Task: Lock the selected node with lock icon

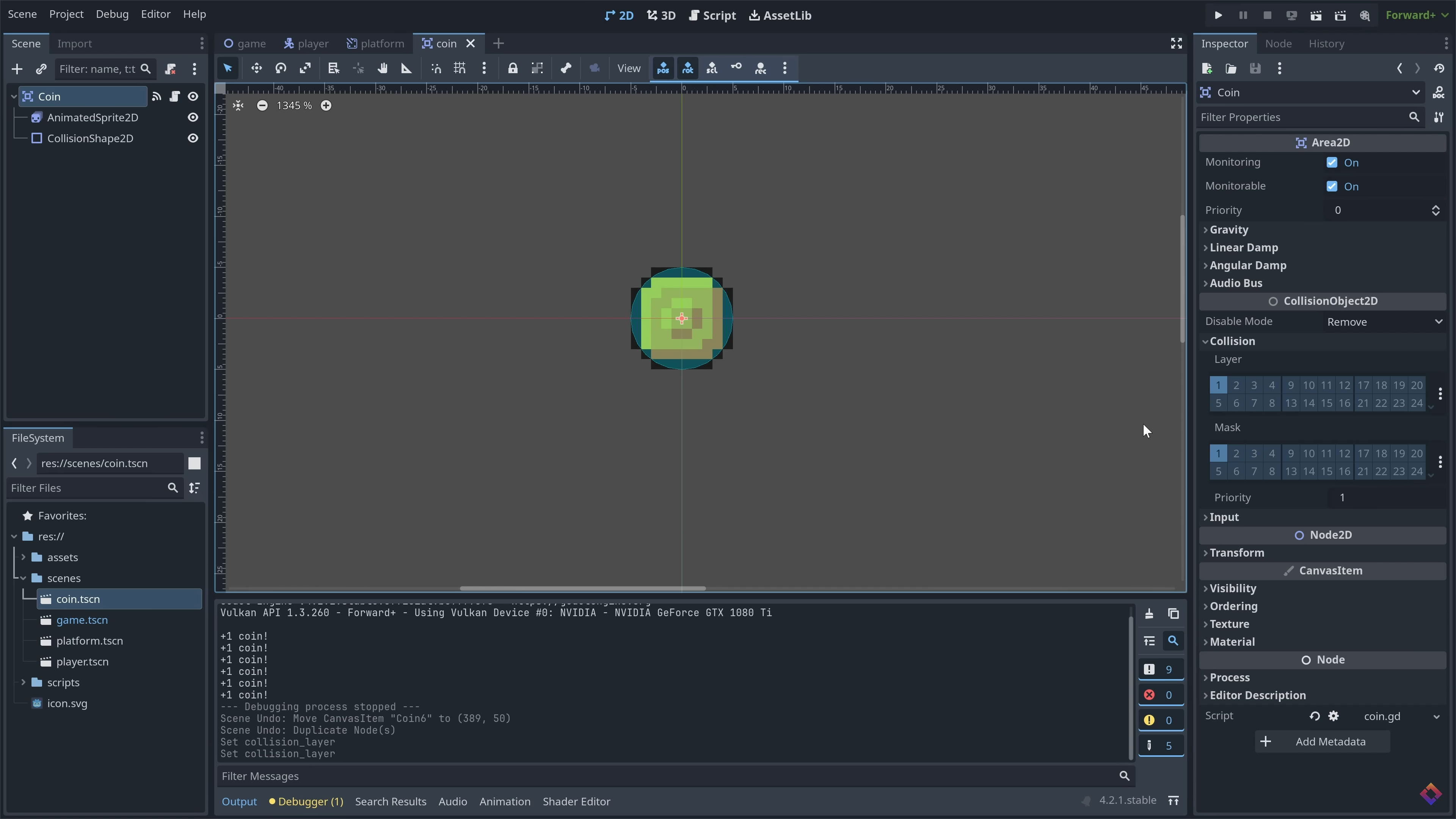Action: coord(512,68)
